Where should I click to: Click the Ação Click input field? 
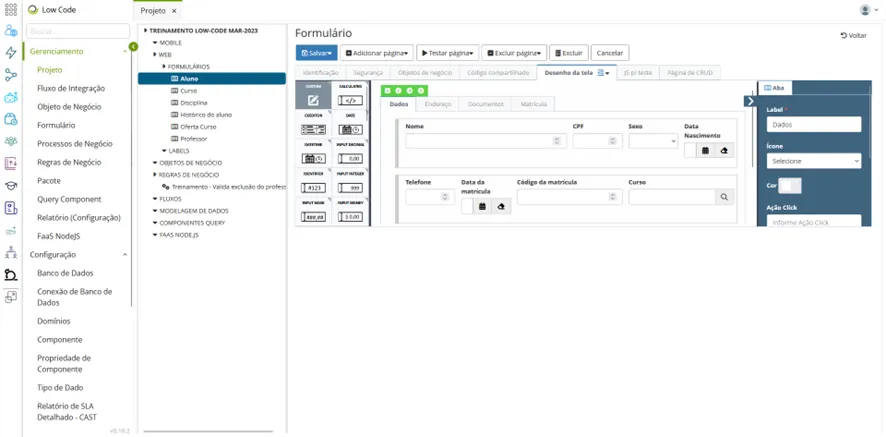tap(814, 222)
